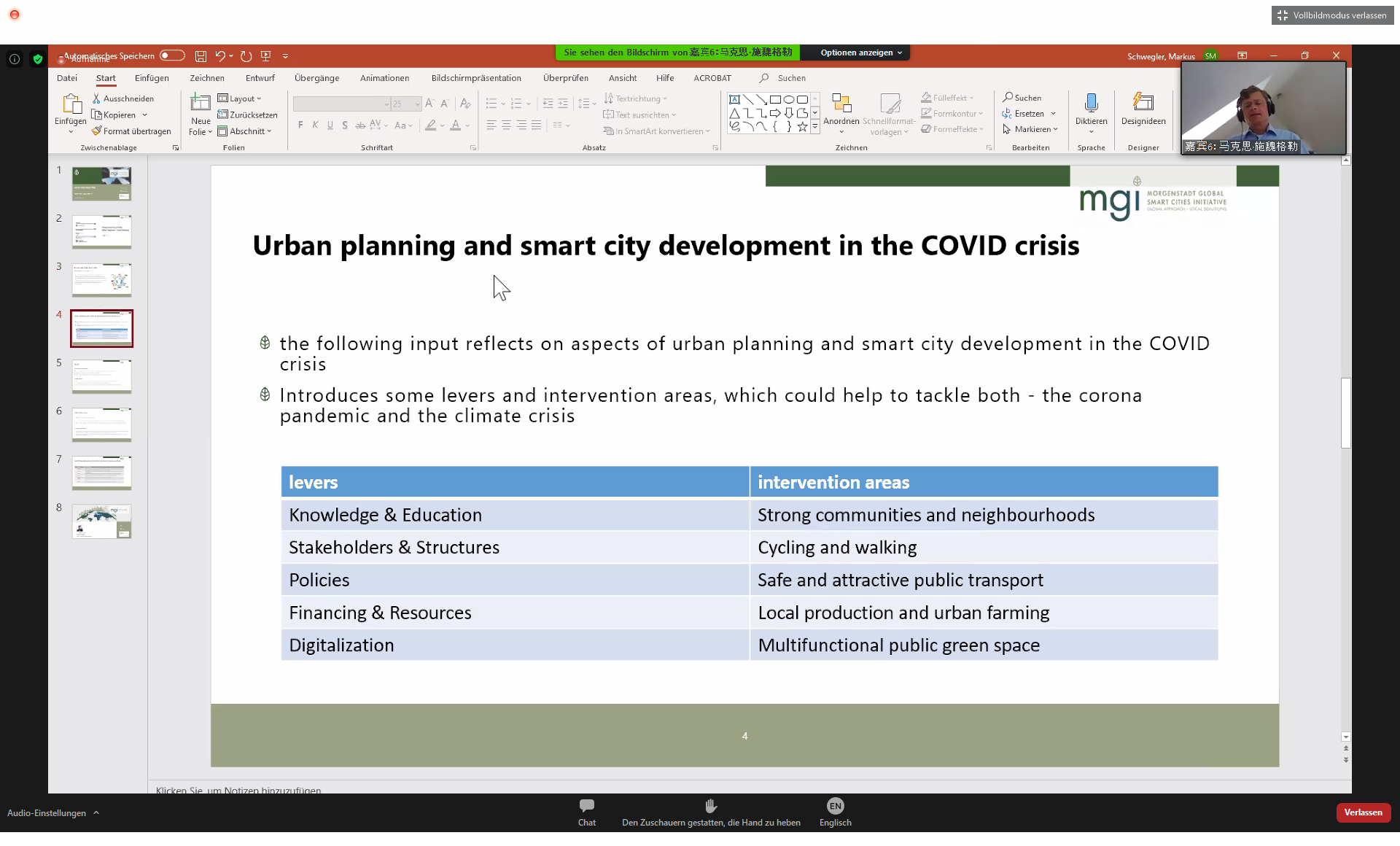Click the Ausschneiden scissors button
This screenshot has height=846, width=1400.
[122, 98]
